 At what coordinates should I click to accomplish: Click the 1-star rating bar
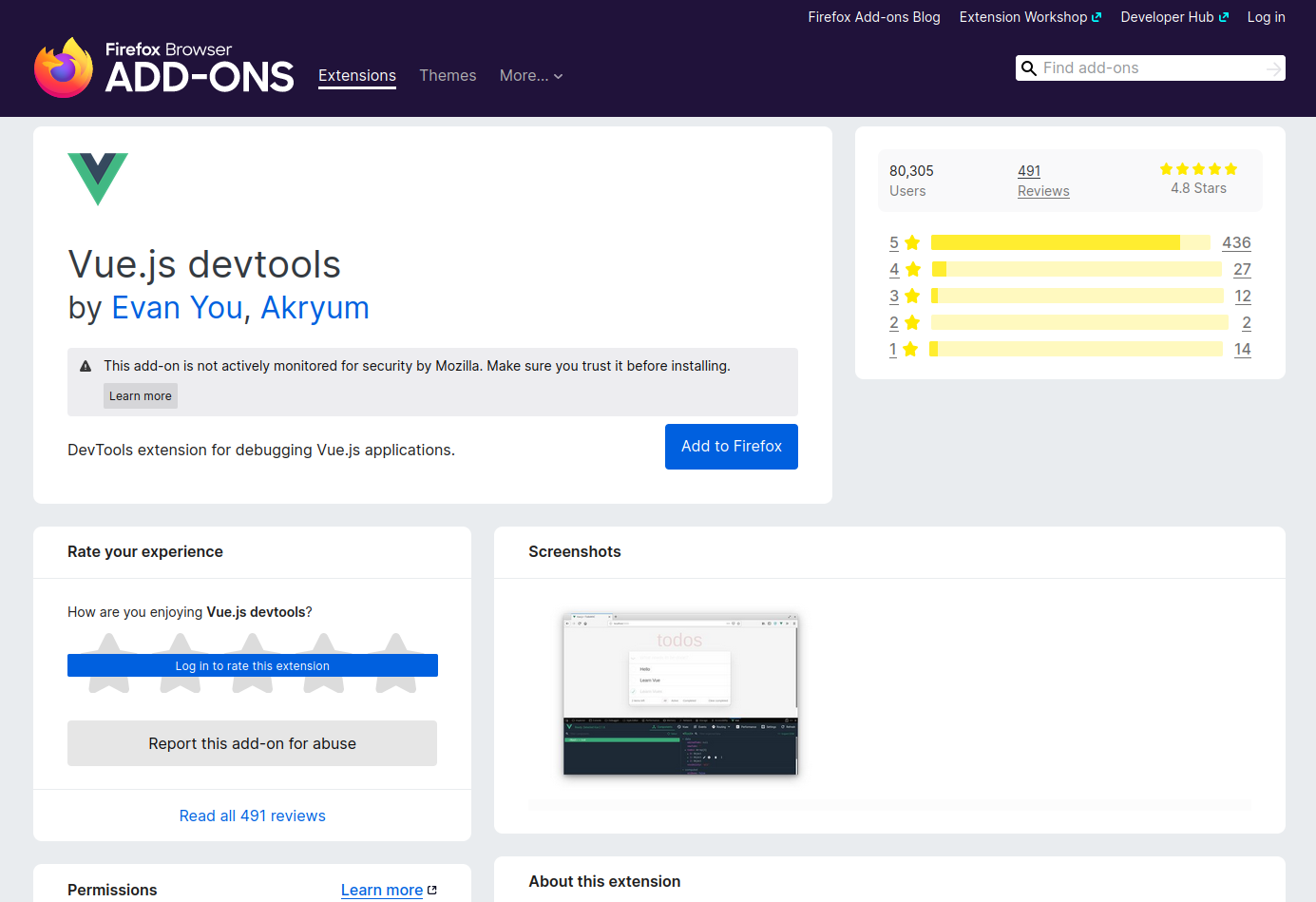point(1076,349)
